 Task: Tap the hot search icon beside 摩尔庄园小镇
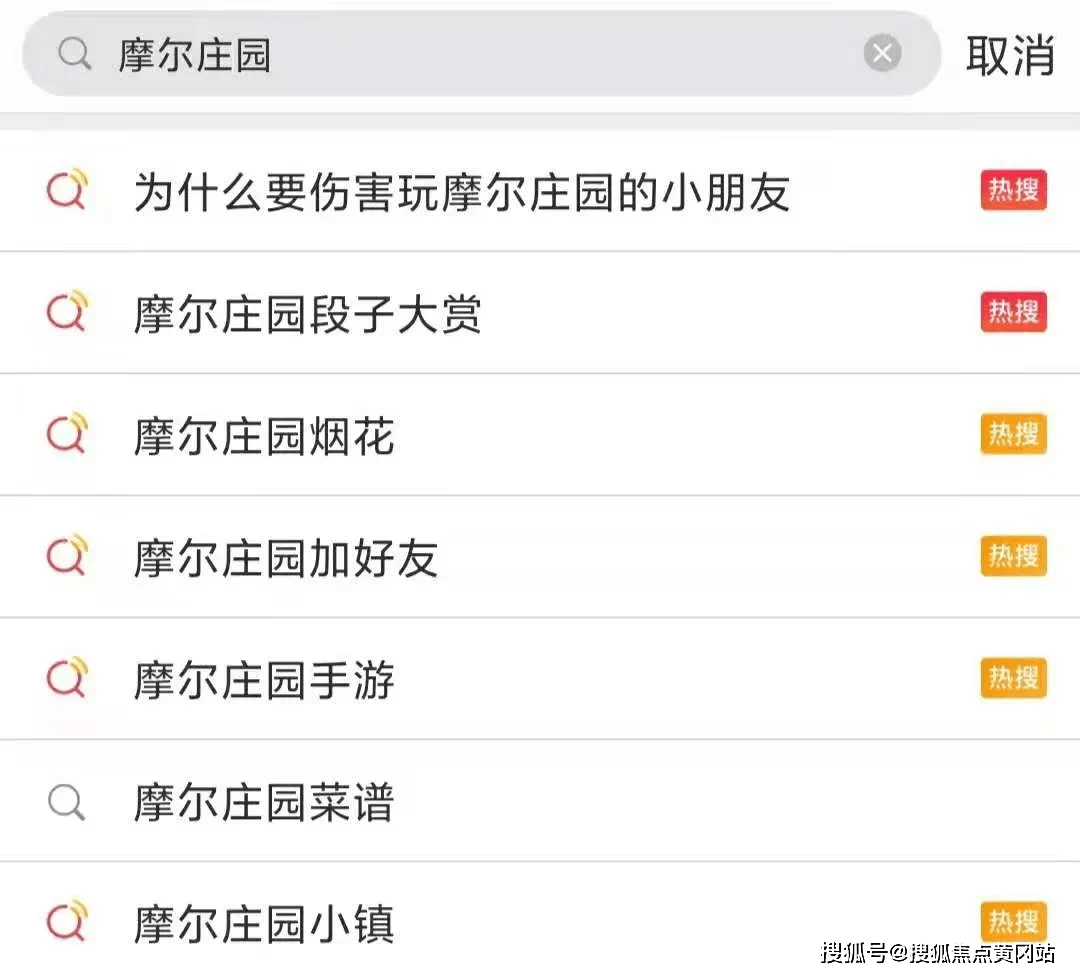click(68, 922)
